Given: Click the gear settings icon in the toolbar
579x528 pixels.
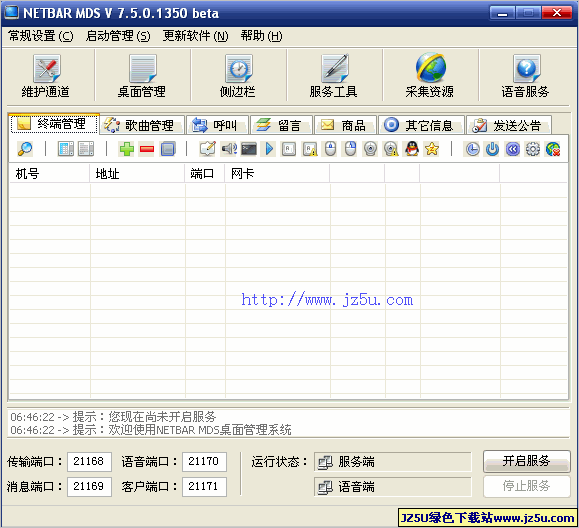Looking at the screenshot, I should [x=532, y=149].
